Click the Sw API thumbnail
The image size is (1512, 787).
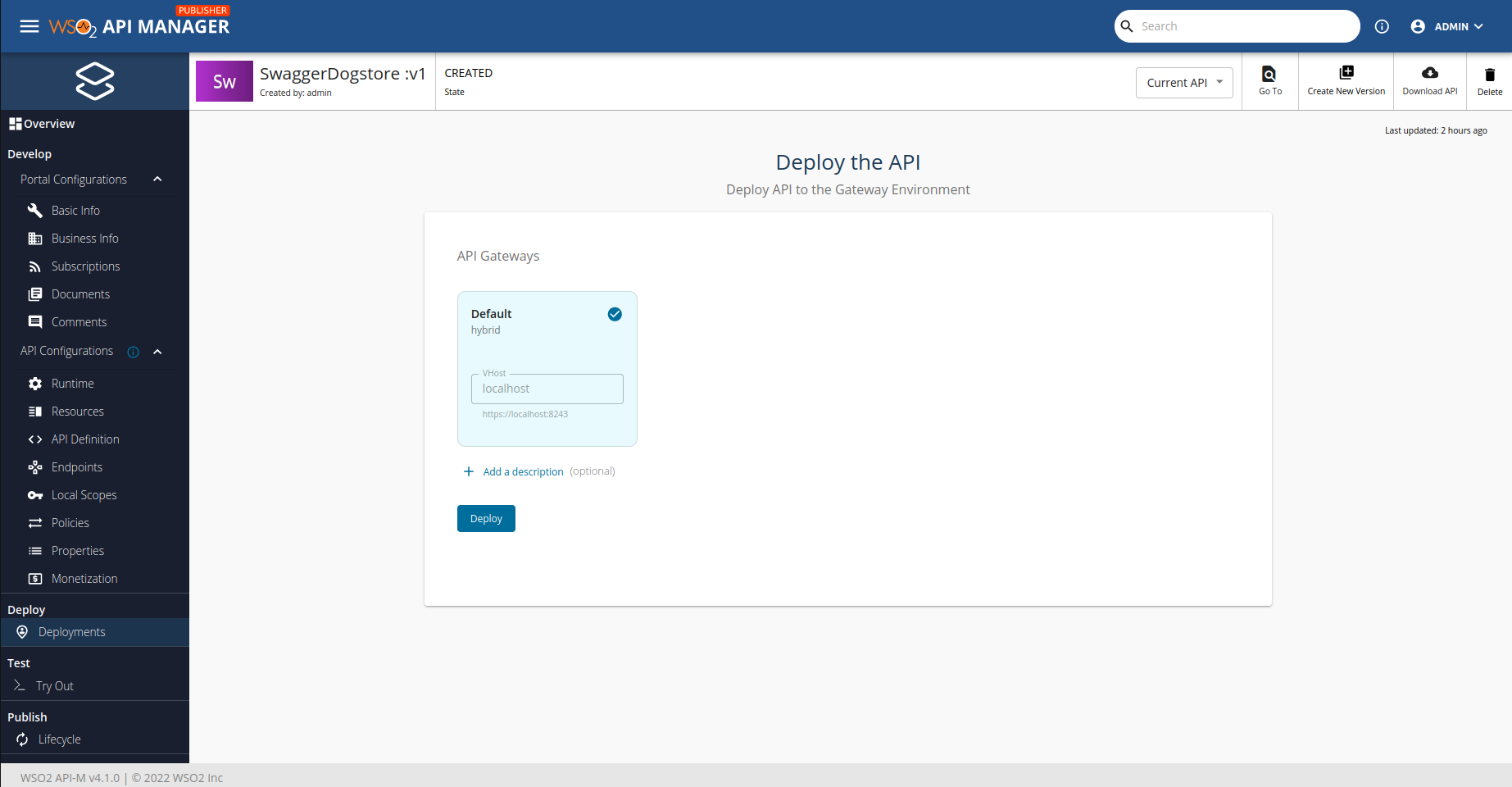pos(225,81)
